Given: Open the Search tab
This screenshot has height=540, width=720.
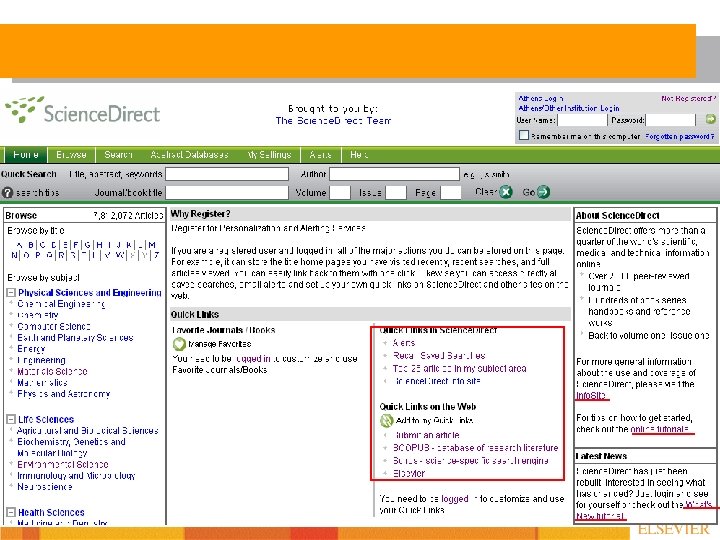Looking at the screenshot, I should click(x=118, y=155).
